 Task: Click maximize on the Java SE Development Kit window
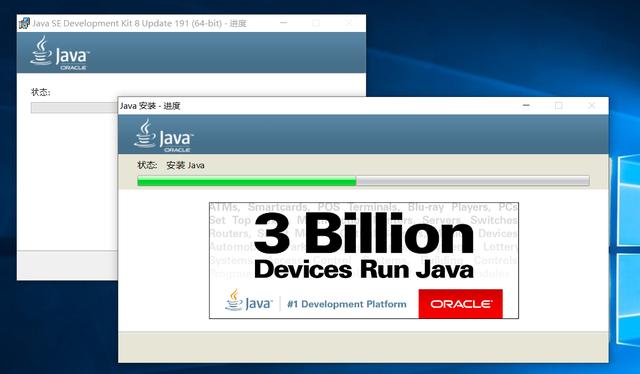pos(316,23)
